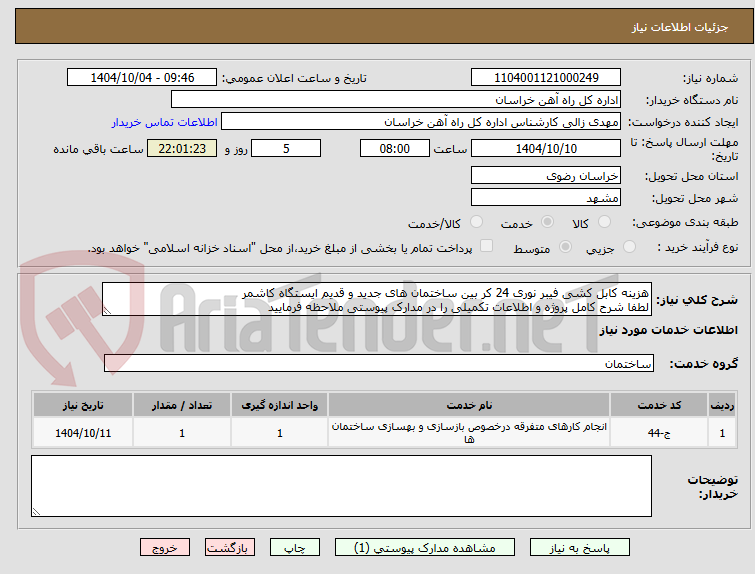The width and height of the screenshot is (755, 574).
Task: Click the نوع فرآیند خرید label
Action: coord(697,248)
